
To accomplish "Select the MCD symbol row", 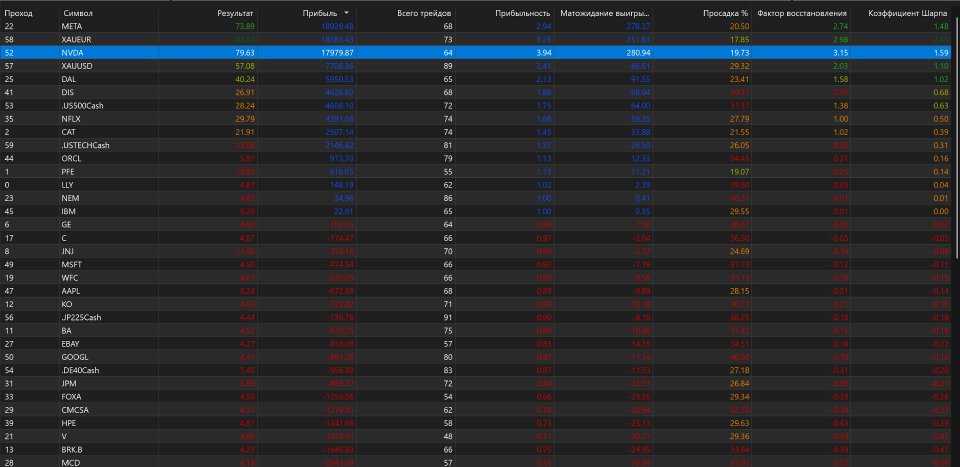I will tap(476, 462).
